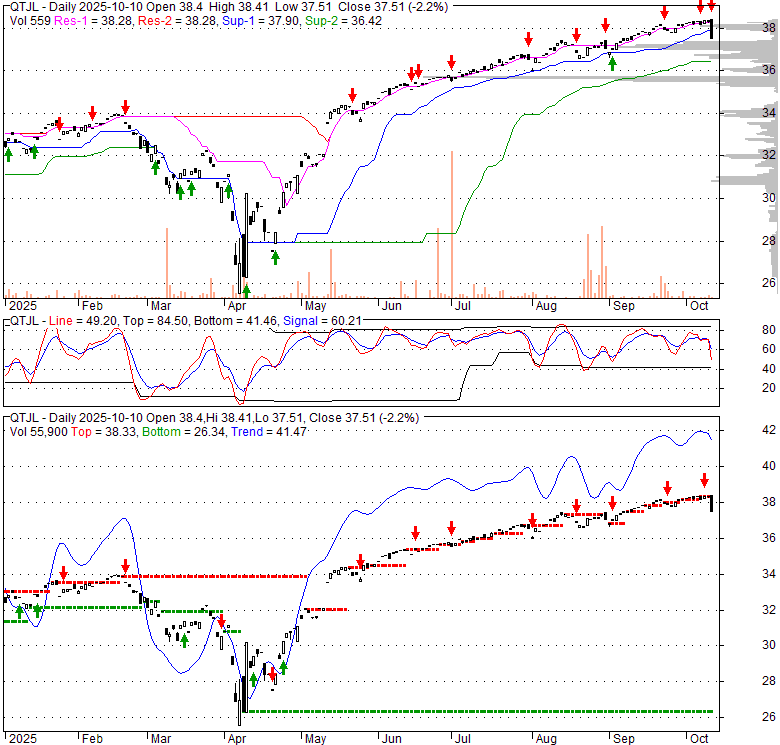Click the green up arrow in early March on bottom chart

click(184, 638)
